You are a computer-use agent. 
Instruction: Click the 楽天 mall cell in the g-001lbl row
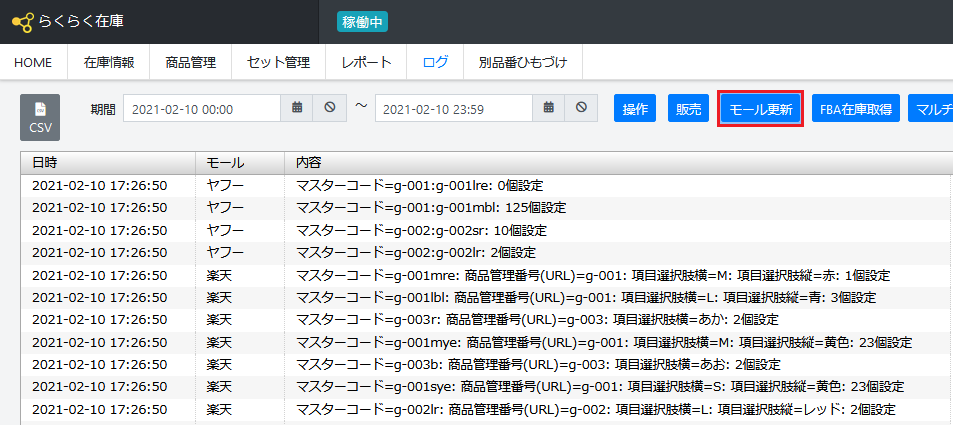[x=240, y=298]
